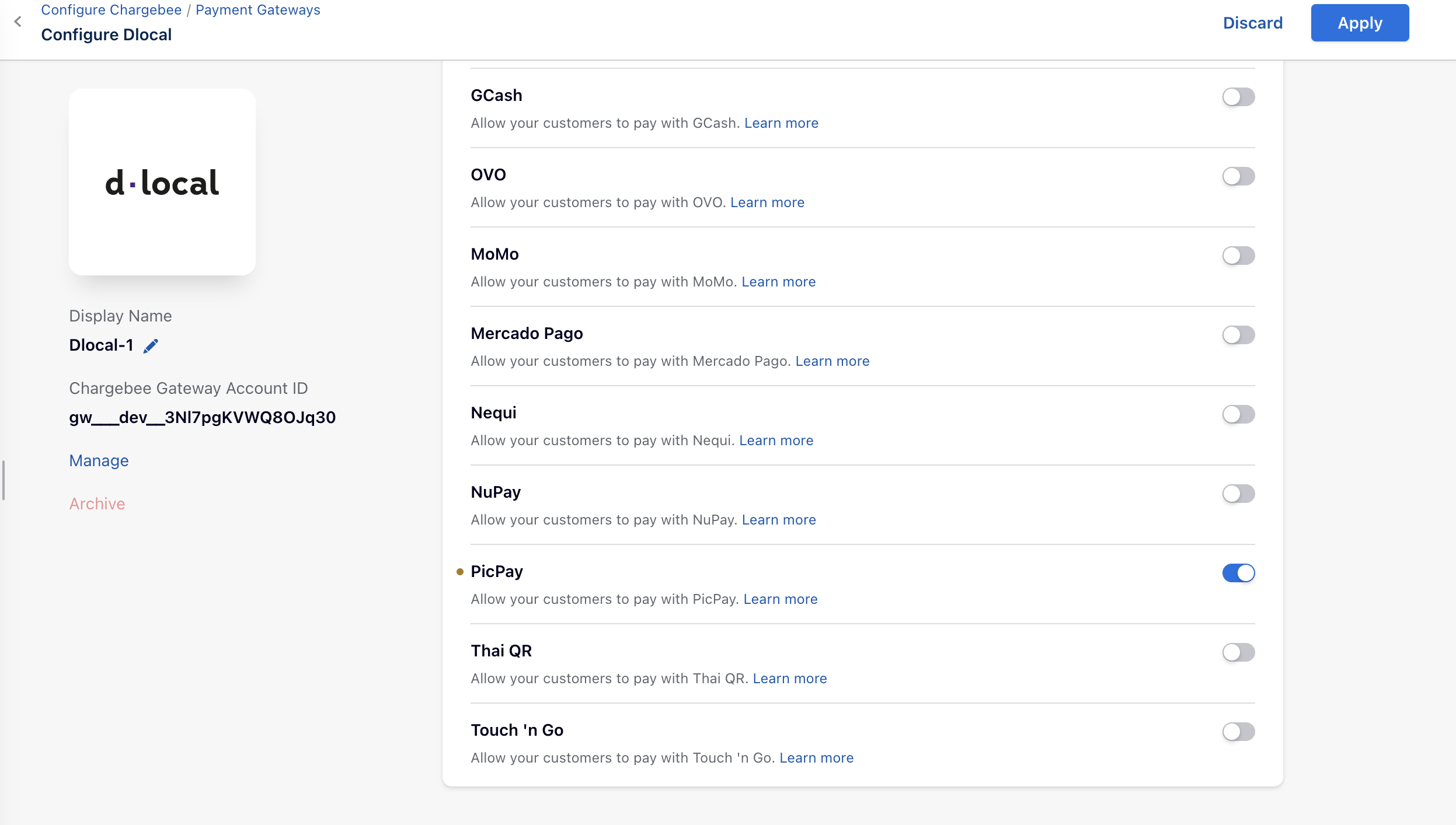Select gateway ID gw___dev__3Nl7pgKVWQ8OJq30 text
Screen dimensions: 1456x825
click(202, 417)
